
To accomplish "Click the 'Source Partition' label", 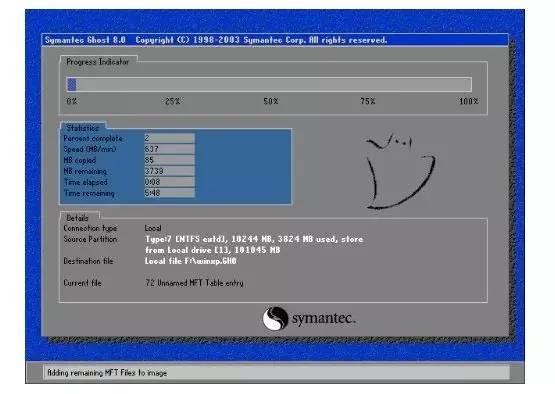I will (90, 239).
